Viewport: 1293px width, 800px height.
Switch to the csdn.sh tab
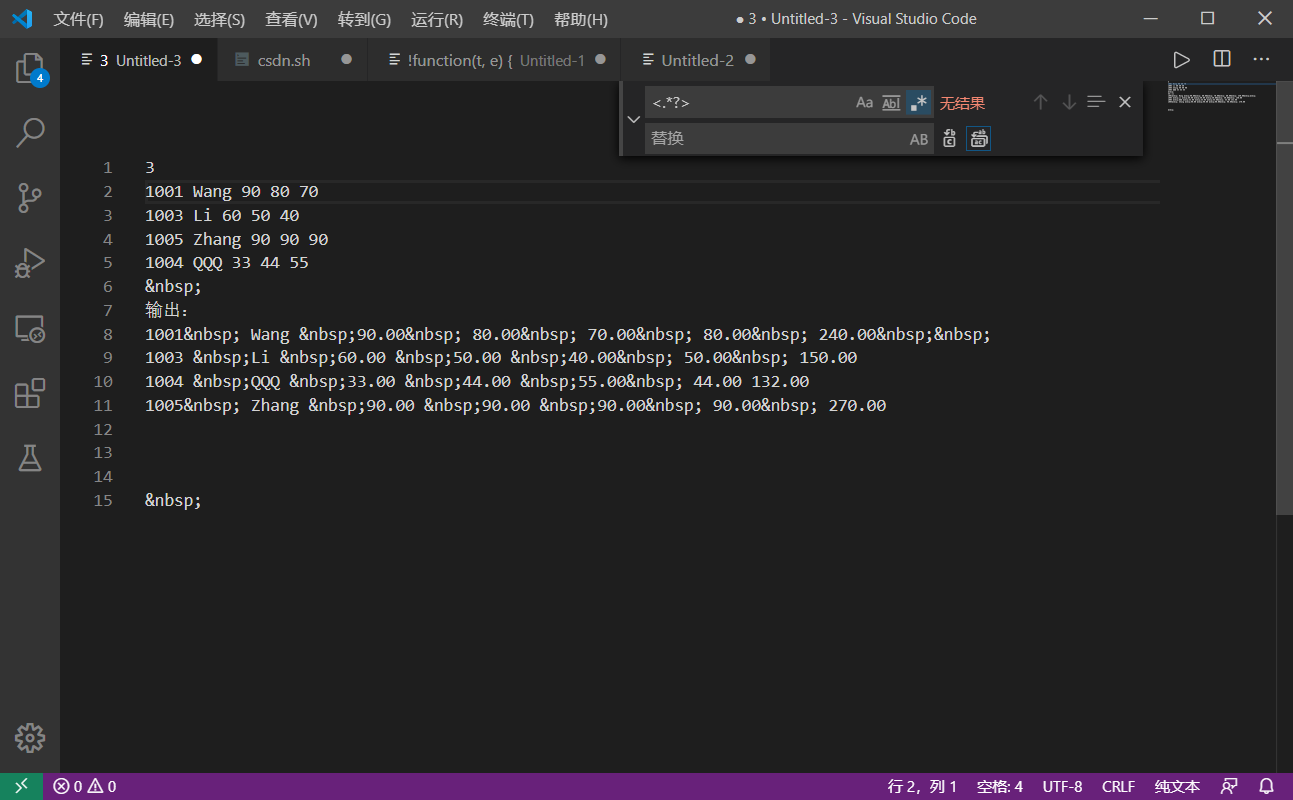293,60
